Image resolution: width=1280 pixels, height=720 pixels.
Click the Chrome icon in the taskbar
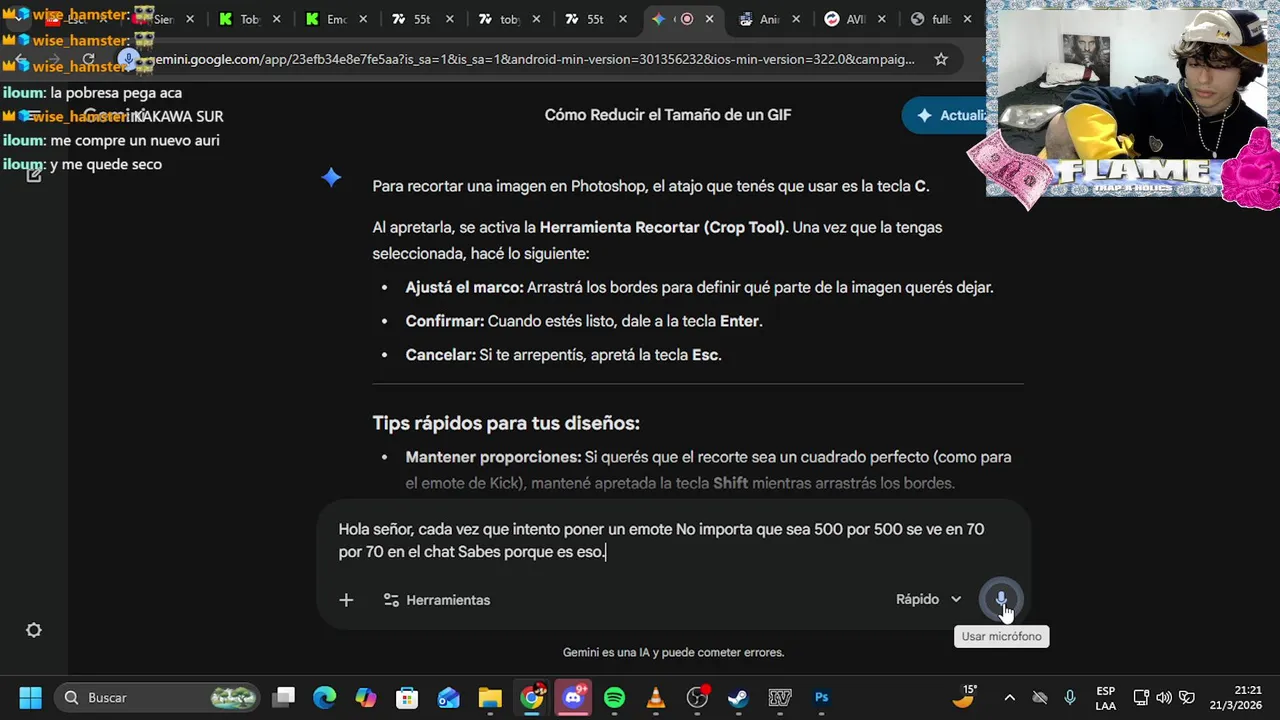point(532,697)
